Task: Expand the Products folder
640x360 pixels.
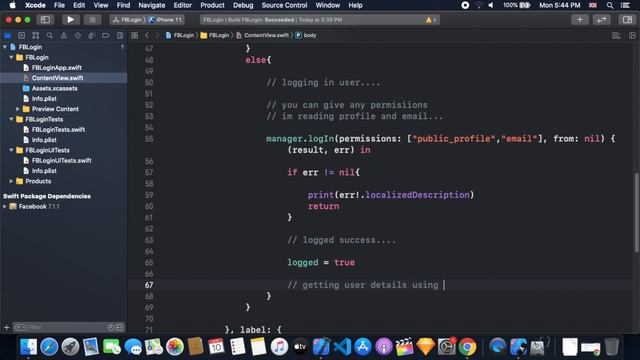Action: point(11,181)
